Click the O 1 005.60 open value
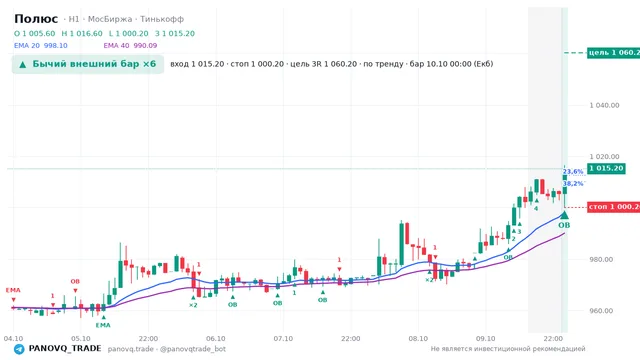 click(35, 33)
